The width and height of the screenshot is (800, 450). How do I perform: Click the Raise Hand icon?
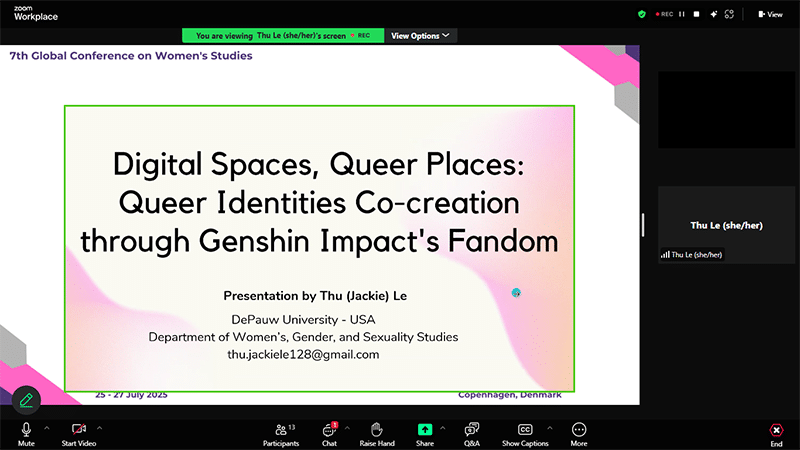click(x=377, y=429)
